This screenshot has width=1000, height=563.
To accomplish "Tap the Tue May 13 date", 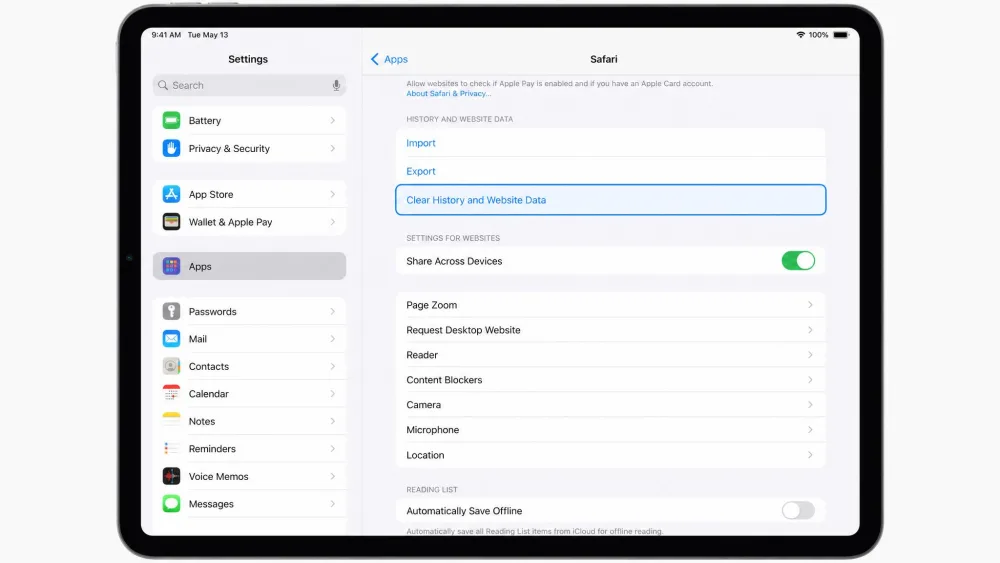I will [x=208, y=35].
